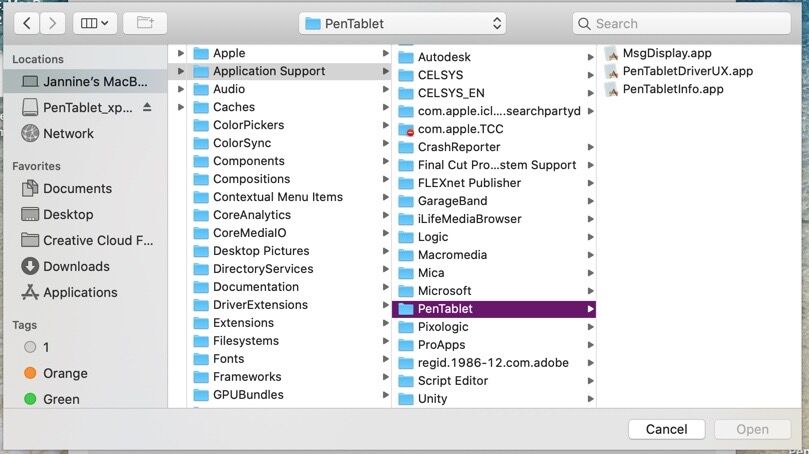Click the Cancel button
The height and width of the screenshot is (454, 809).
(x=667, y=429)
